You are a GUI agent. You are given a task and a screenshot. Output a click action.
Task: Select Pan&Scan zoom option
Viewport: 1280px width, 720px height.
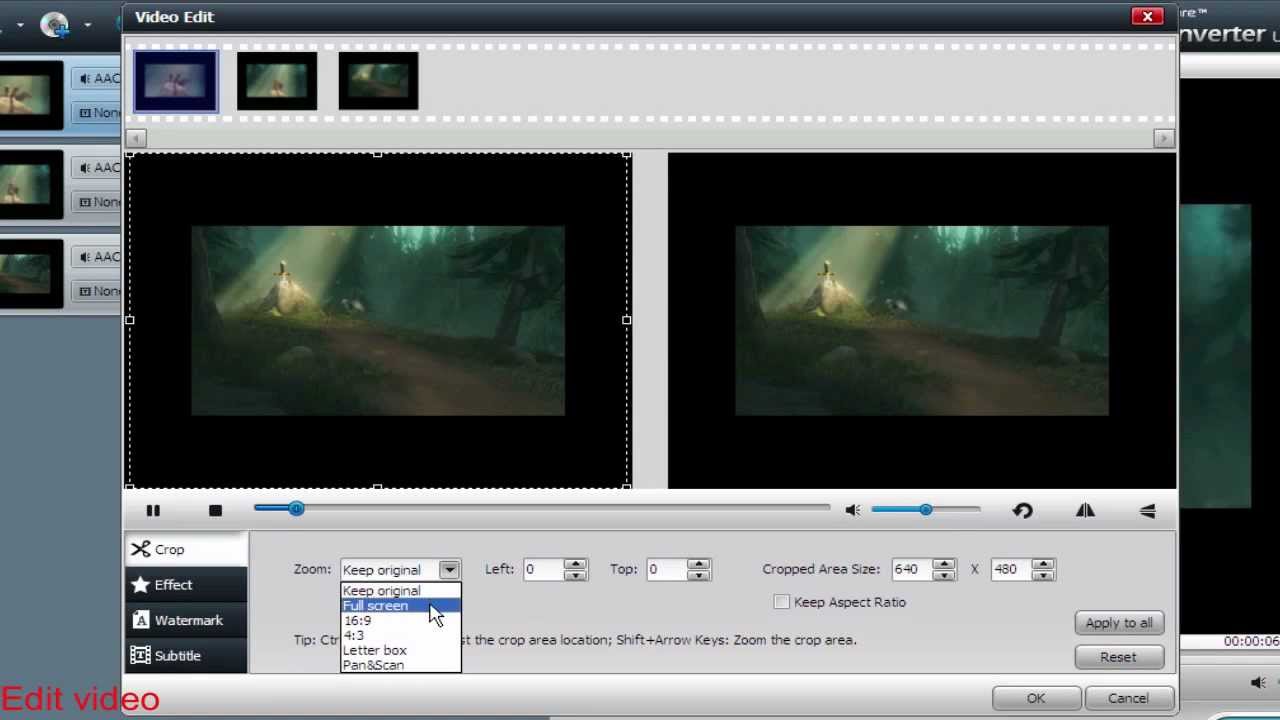click(400, 665)
